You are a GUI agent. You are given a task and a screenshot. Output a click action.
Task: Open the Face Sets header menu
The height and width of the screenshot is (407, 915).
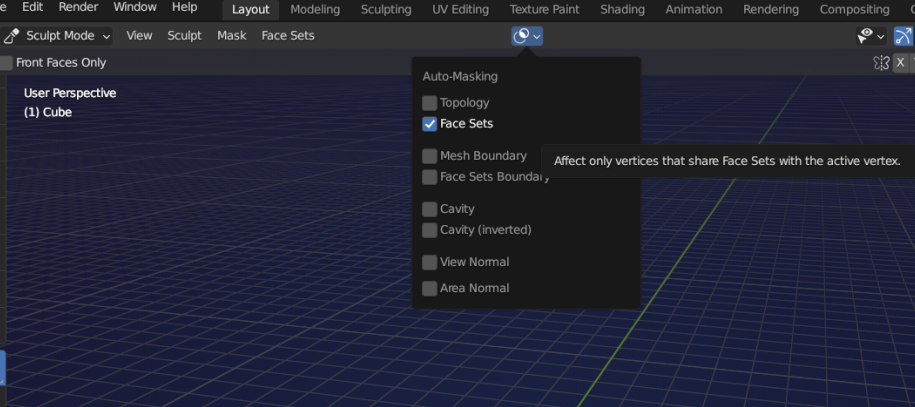288,36
